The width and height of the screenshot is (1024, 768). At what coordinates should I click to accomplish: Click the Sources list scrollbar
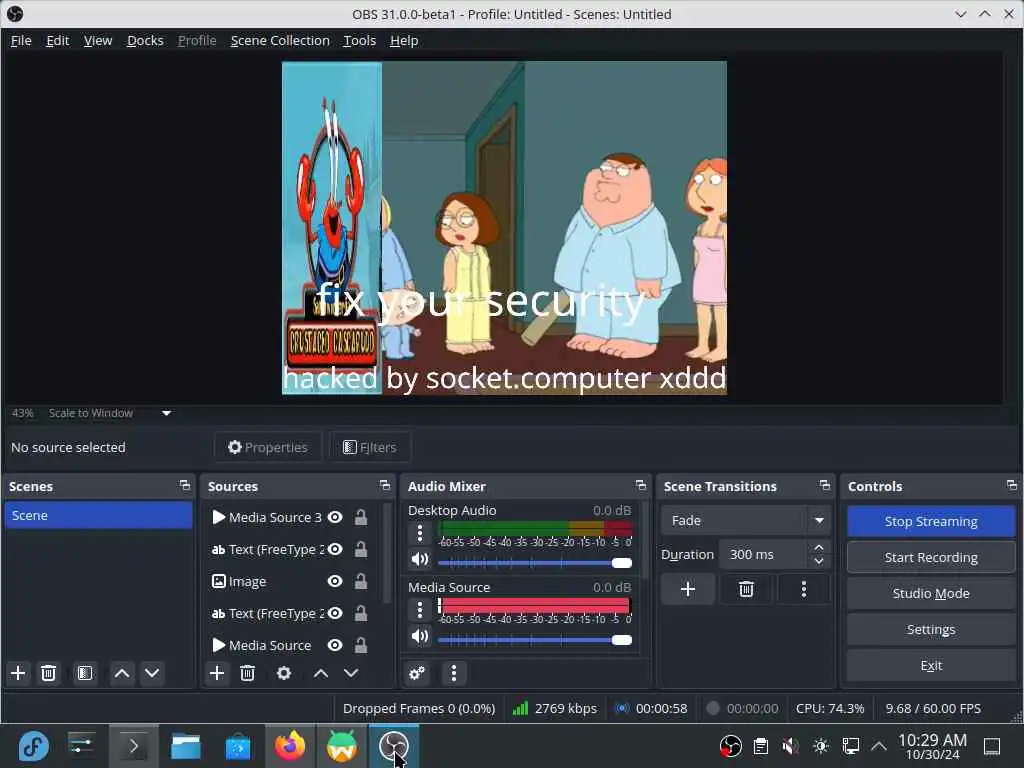(387, 552)
